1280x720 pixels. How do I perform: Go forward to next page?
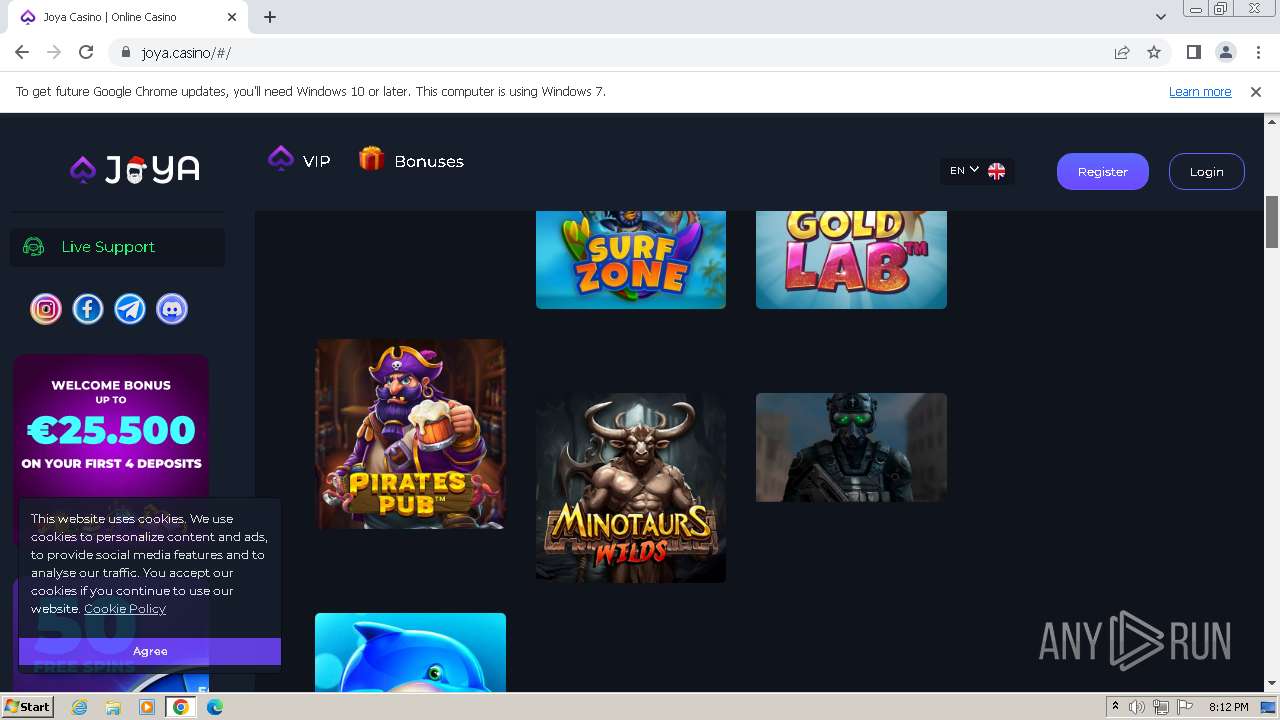[x=54, y=52]
